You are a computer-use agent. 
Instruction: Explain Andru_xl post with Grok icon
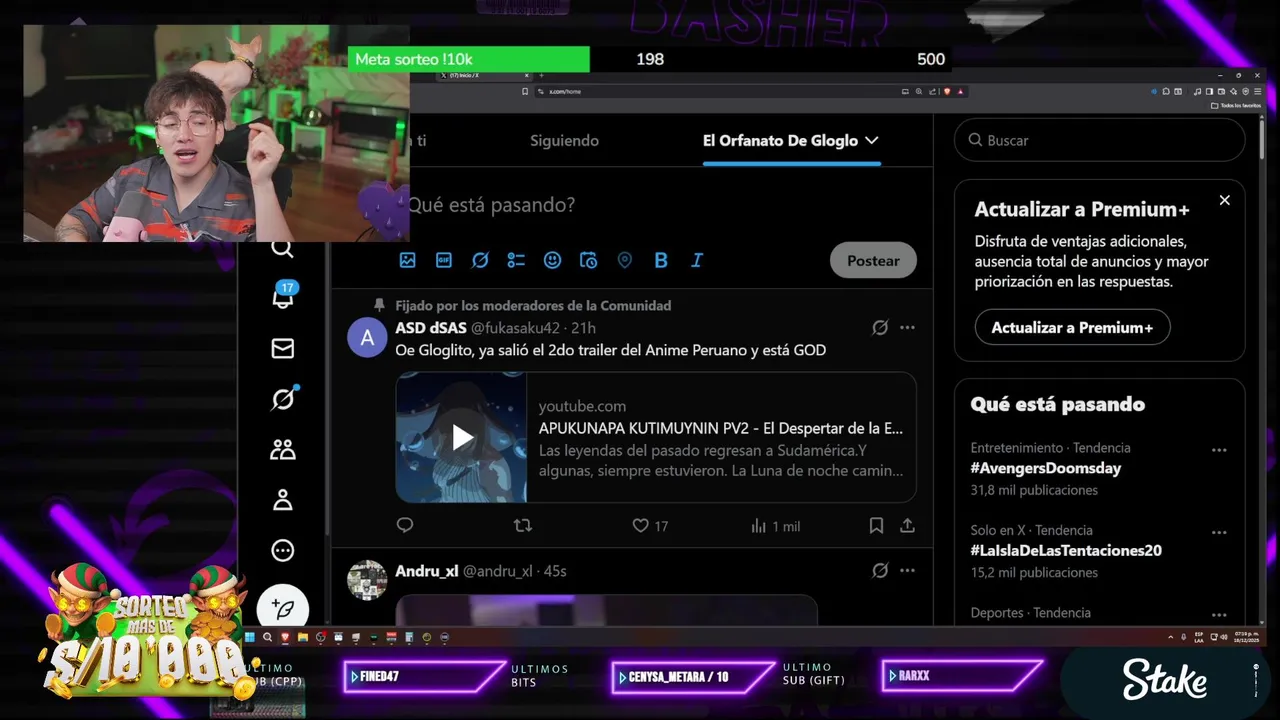coord(880,570)
